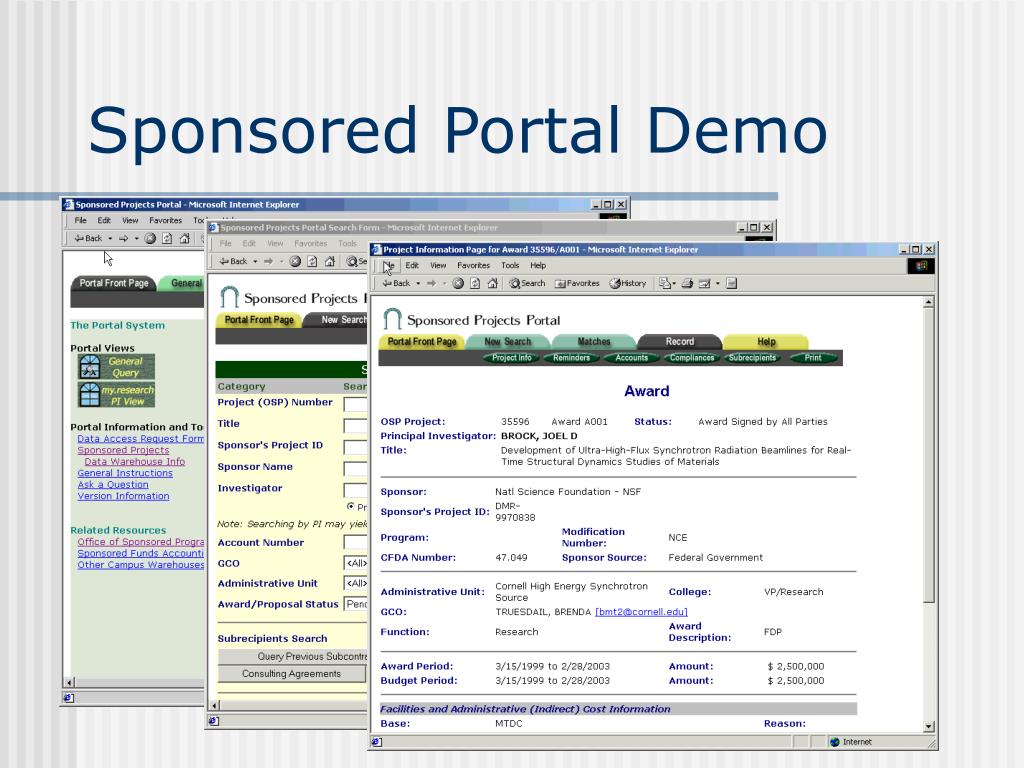Viewport: 1024px width, 768px height.
Task: Click Refresh icon in Project Information window
Action: point(475,283)
